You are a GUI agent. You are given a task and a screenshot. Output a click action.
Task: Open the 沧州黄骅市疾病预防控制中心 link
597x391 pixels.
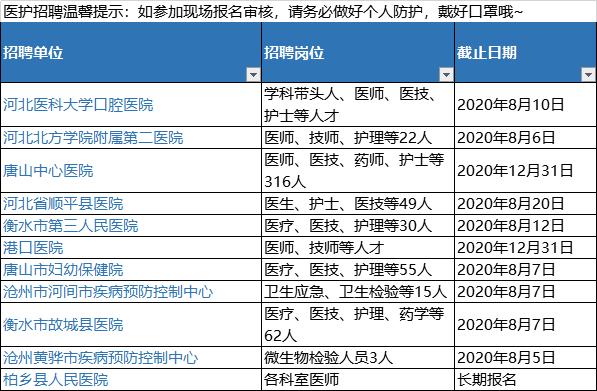point(101,357)
